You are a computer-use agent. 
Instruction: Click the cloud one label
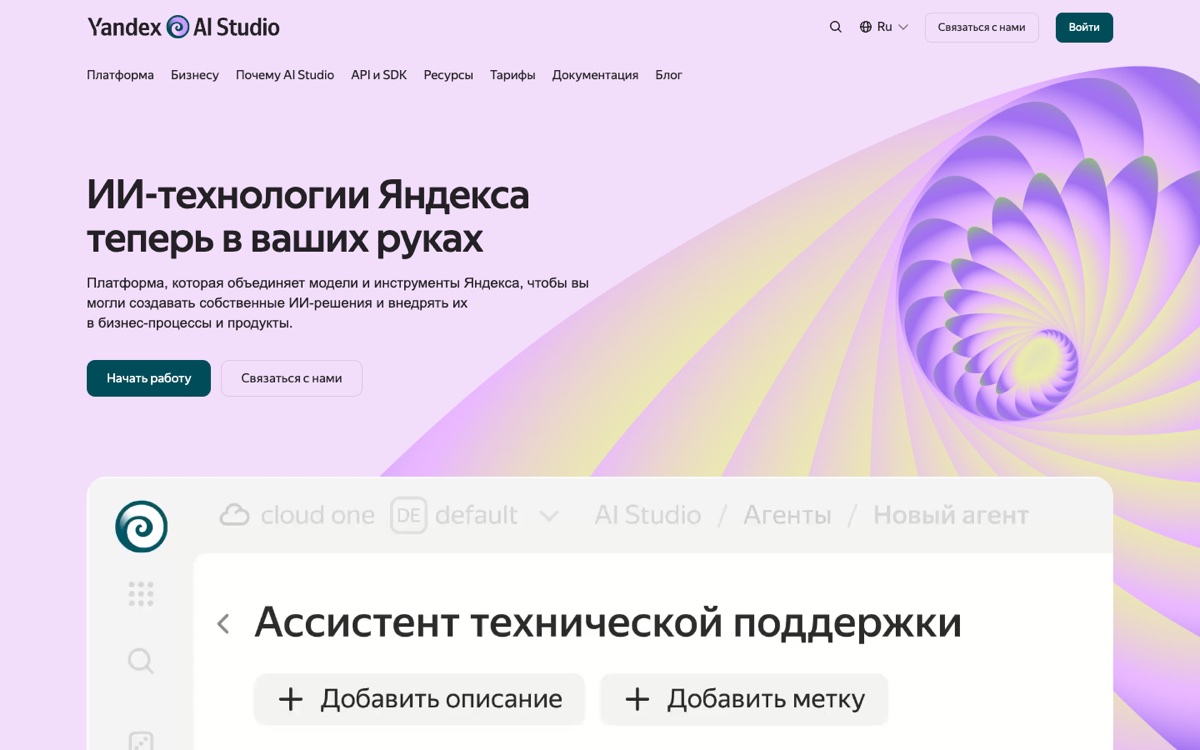(317, 515)
